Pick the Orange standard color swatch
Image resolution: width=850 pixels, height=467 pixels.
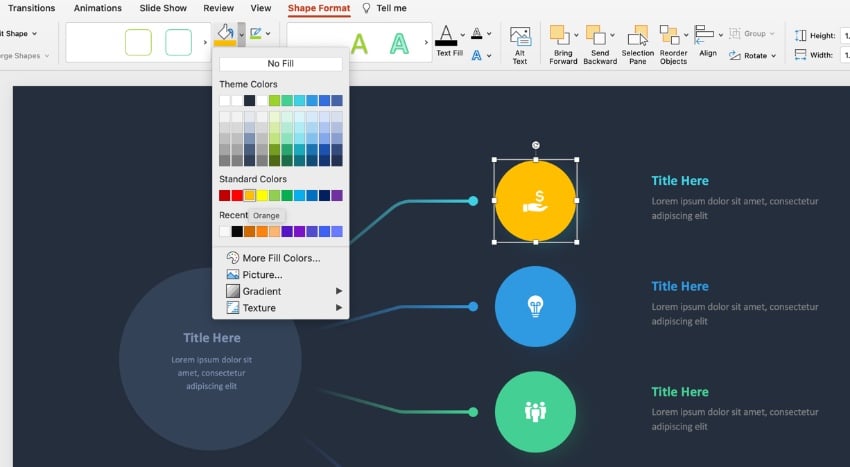250,196
